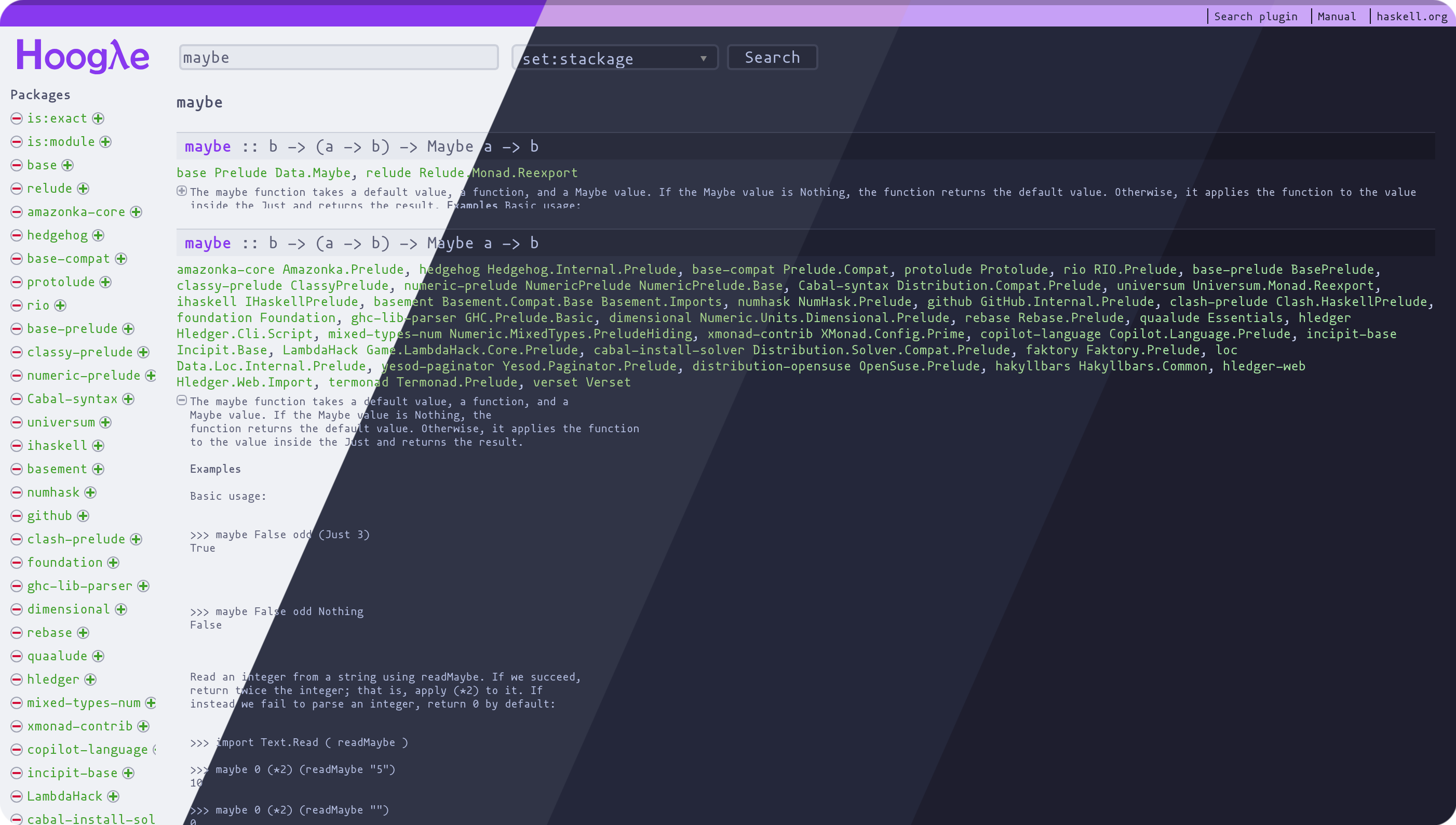This screenshot has width=1456, height=825.
Task: Exclude hedgehog package minus icon
Action: click(17, 235)
